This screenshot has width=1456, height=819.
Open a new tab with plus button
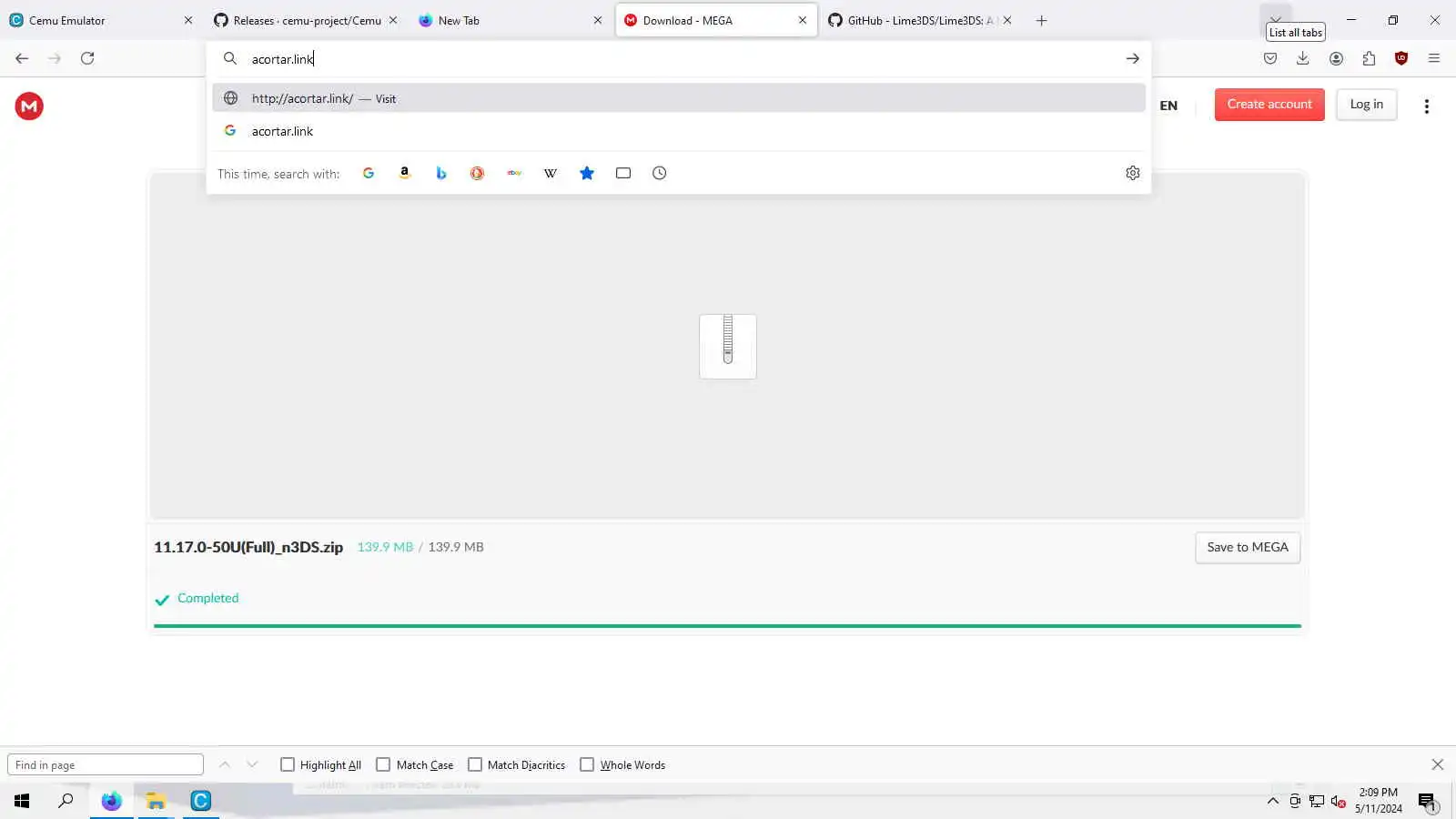coord(1041,20)
